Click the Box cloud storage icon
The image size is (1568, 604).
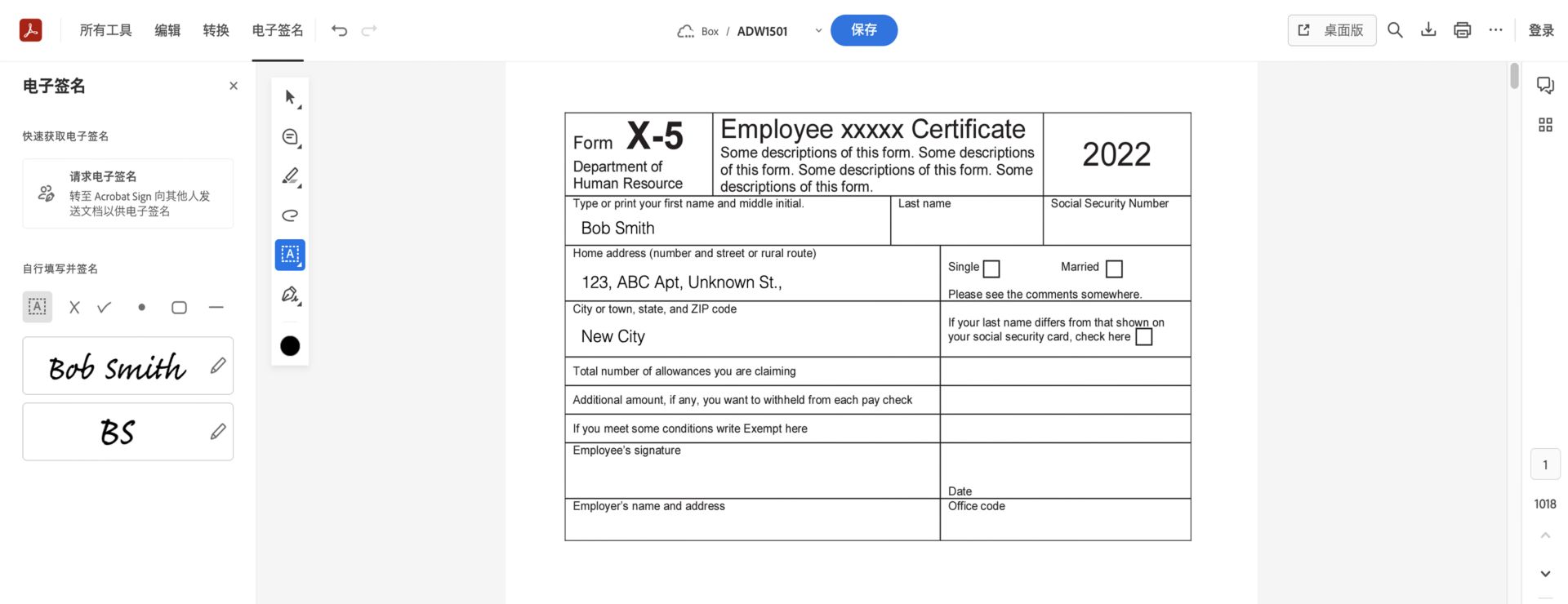click(685, 31)
